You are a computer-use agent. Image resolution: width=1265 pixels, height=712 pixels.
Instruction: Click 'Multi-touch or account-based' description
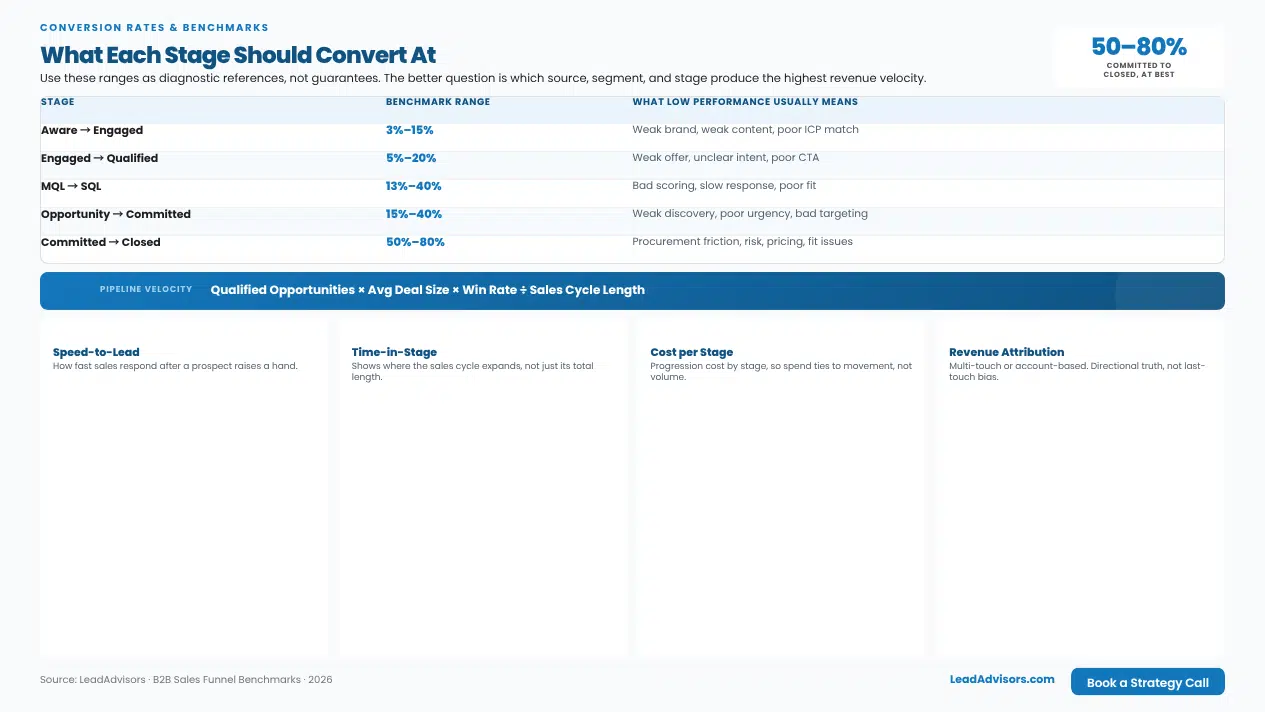[1077, 371]
